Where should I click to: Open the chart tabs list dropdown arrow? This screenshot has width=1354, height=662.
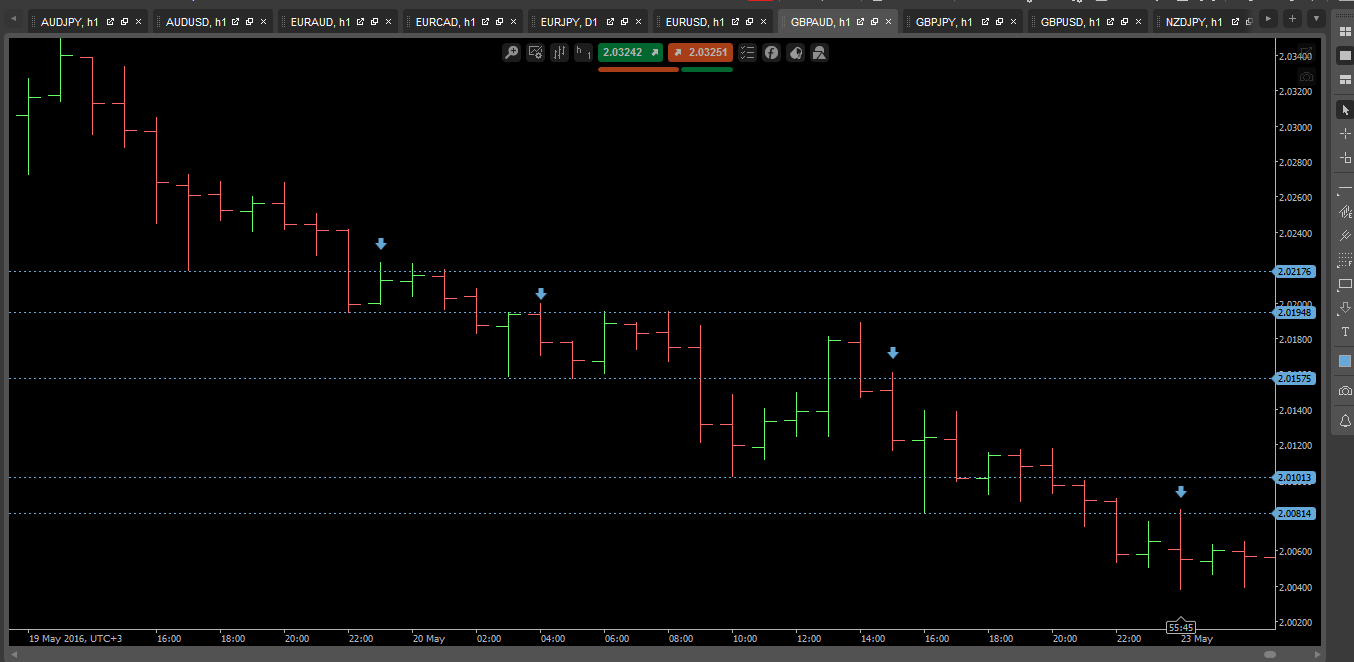(x=1314, y=18)
